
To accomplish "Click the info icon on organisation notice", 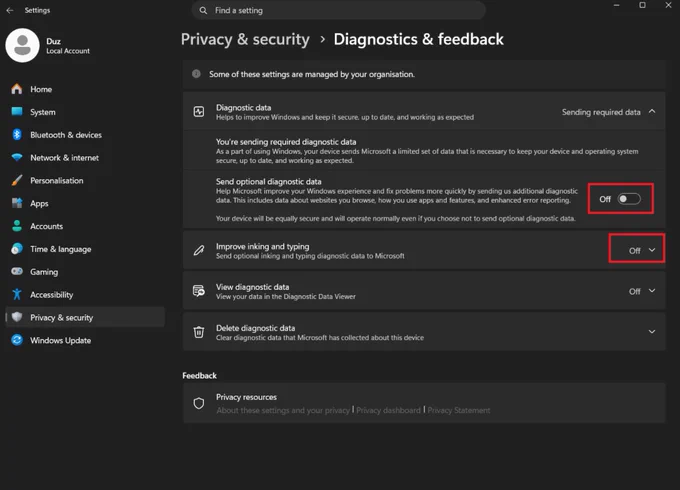I will (x=196, y=74).
